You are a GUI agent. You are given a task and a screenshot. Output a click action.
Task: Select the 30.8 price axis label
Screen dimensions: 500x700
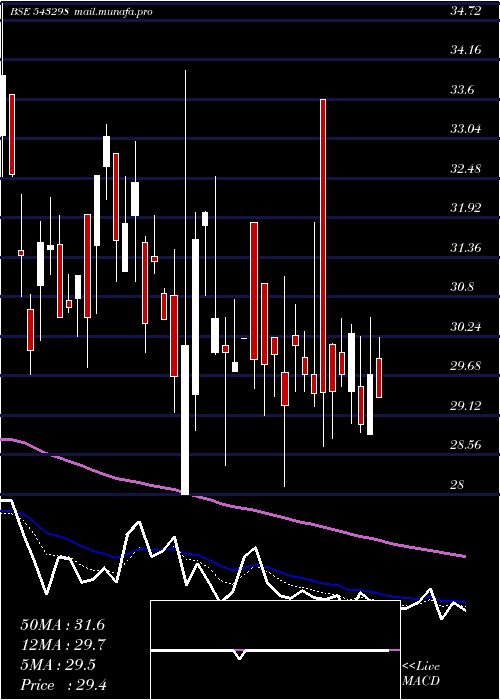click(462, 287)
